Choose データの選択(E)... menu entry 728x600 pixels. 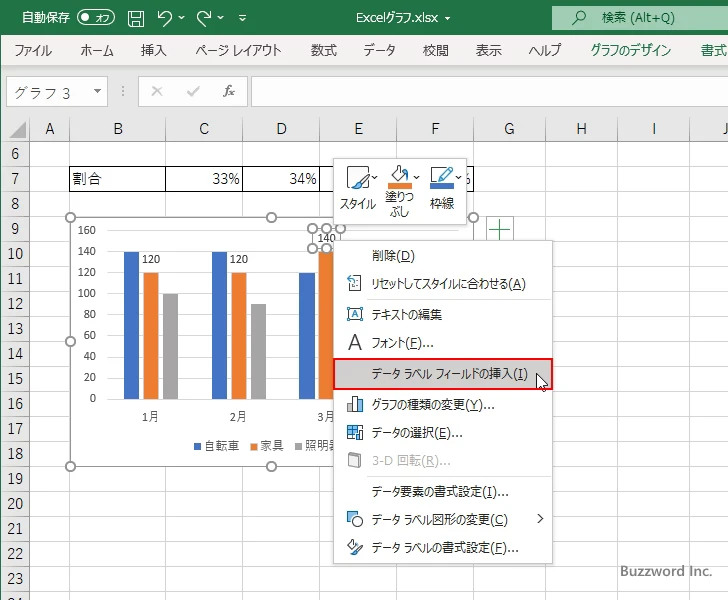pos(443,433)
